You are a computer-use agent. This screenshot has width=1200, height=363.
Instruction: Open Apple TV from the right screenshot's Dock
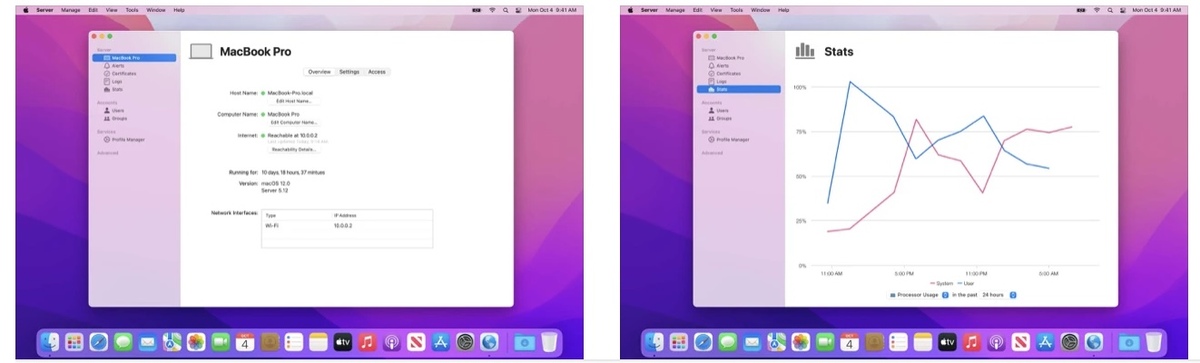(947, 341)
